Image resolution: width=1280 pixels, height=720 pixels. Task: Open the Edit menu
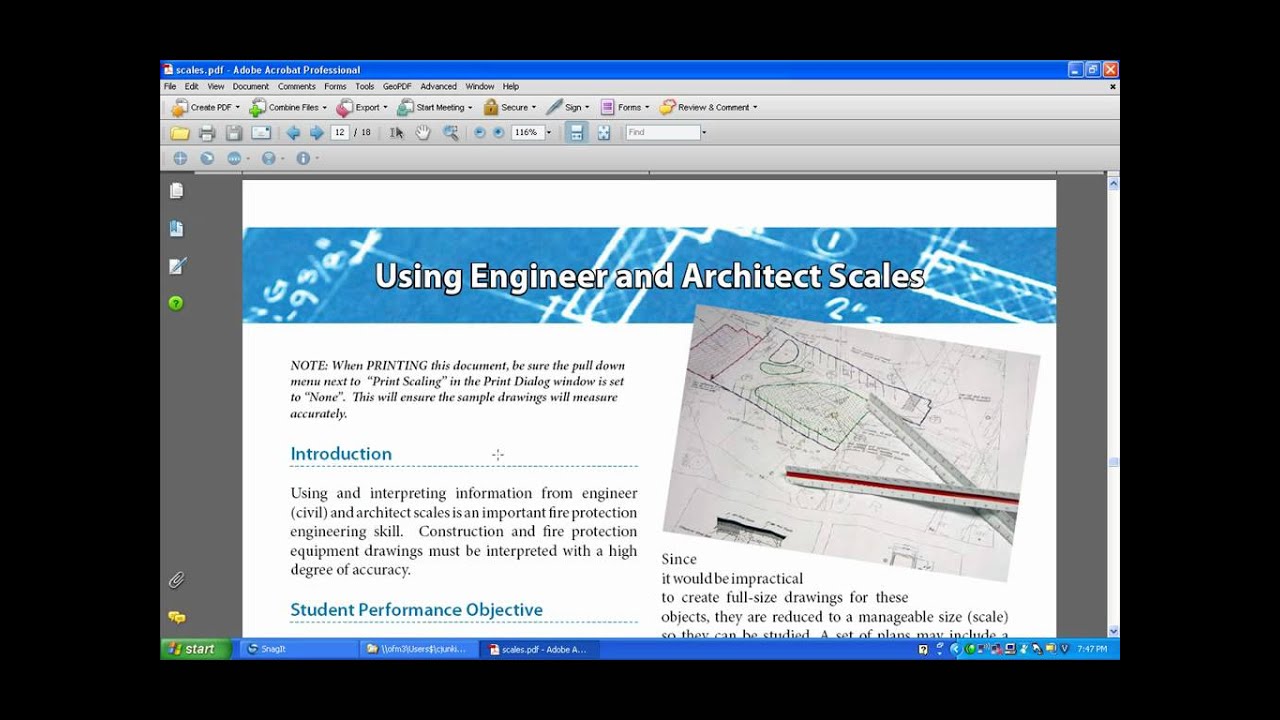click(192, 87)
